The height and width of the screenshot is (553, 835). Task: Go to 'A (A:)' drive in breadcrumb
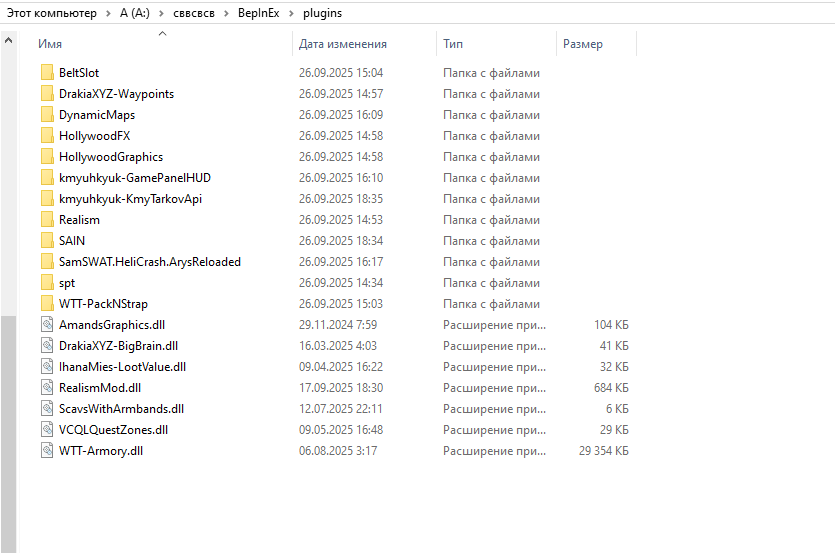(135, 13)
